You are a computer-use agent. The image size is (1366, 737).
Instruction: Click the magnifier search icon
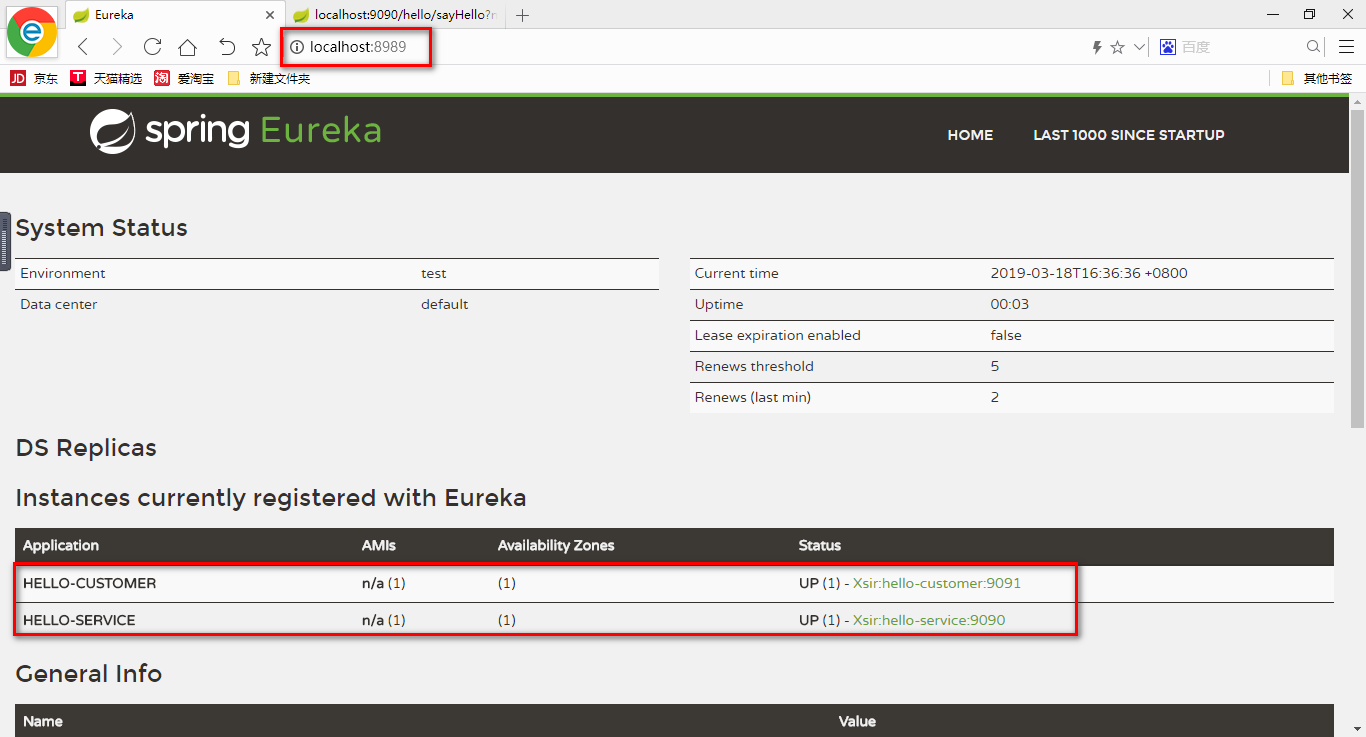1314,47
